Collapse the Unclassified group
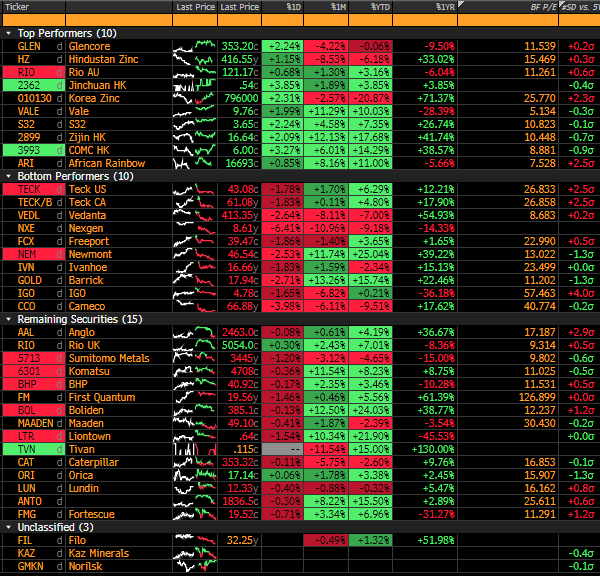600x576 pixels. tap(9, 526)
